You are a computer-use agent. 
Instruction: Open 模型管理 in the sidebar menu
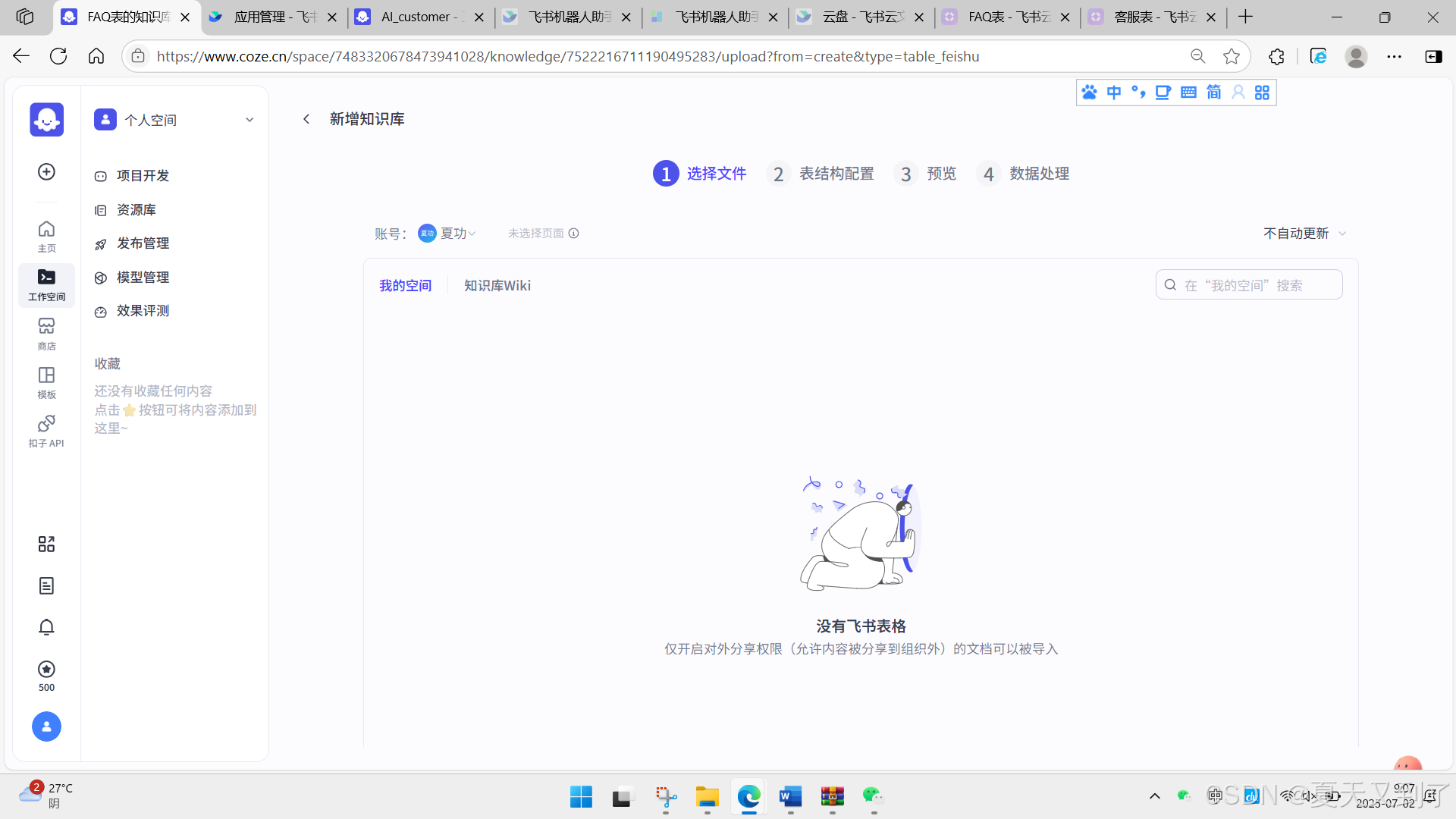[143, 278]
